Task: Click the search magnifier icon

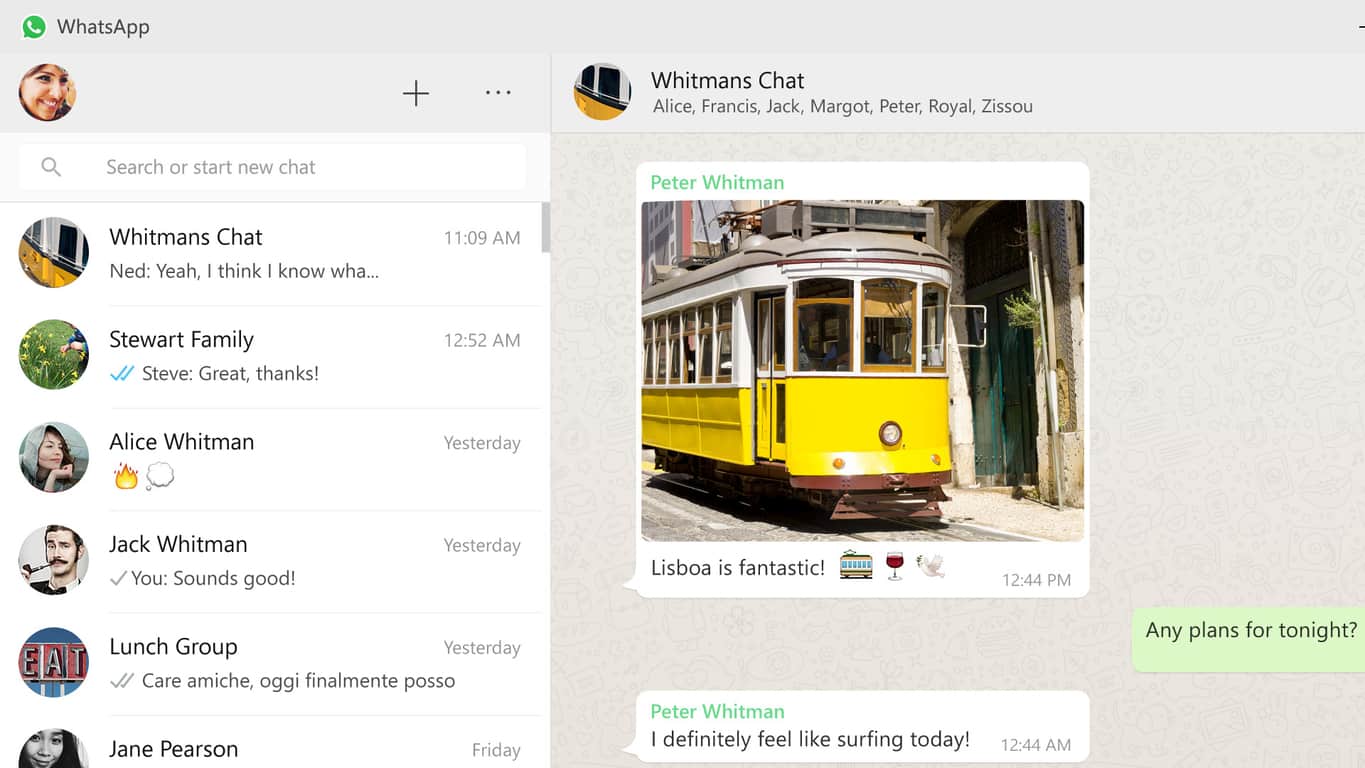Action: tap(51, 166)
